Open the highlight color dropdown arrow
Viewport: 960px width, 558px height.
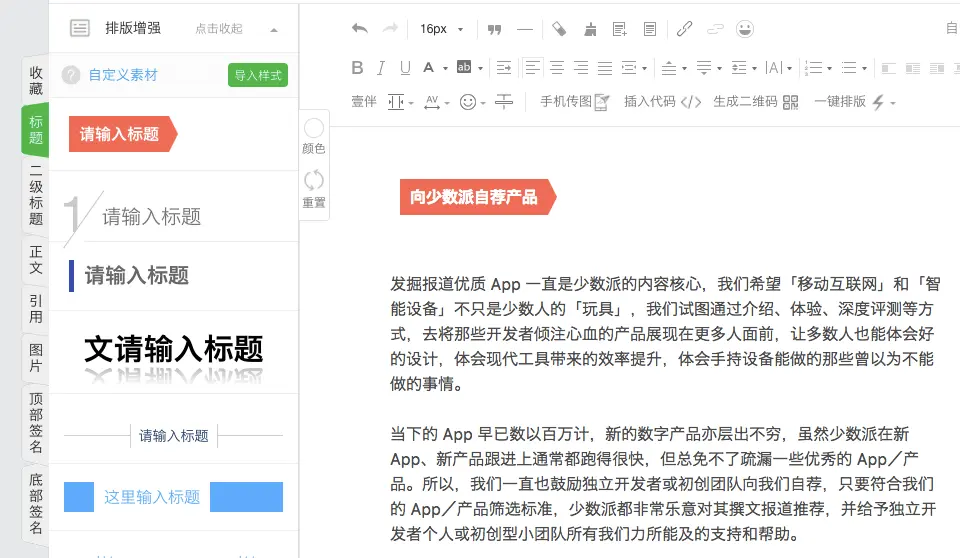480,69
